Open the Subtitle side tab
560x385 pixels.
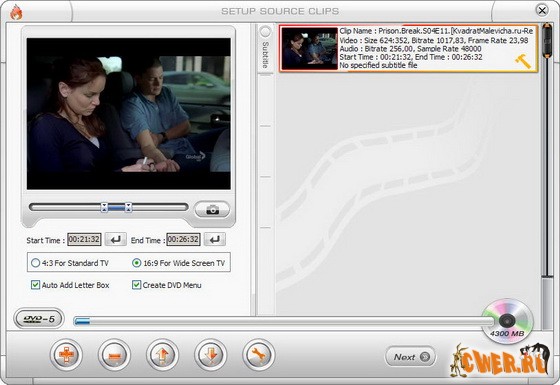click(265, 55)
